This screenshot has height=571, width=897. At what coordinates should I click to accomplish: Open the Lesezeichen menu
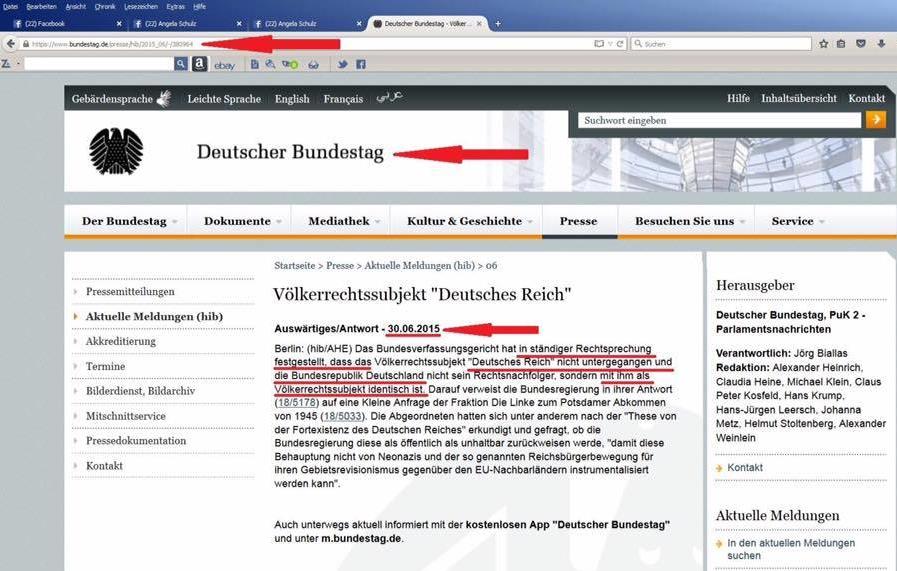pos(141,6)
